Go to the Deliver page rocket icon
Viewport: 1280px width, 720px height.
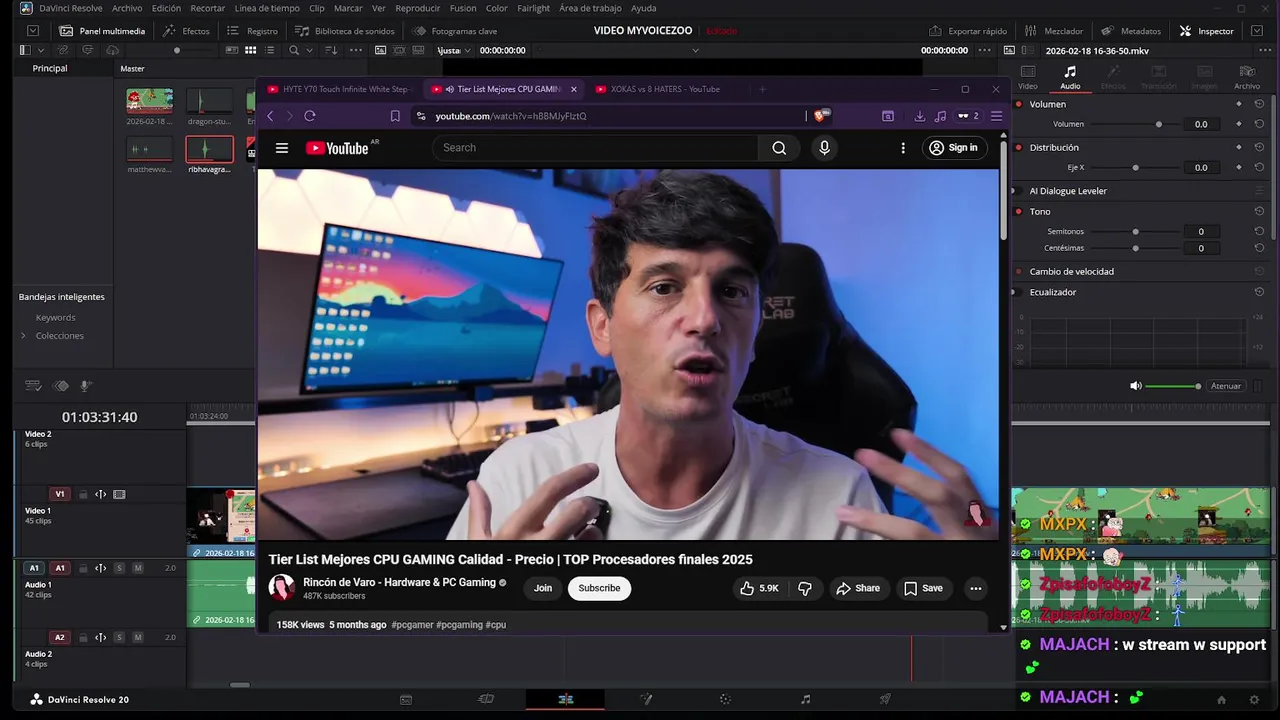(x=885, y=699)
